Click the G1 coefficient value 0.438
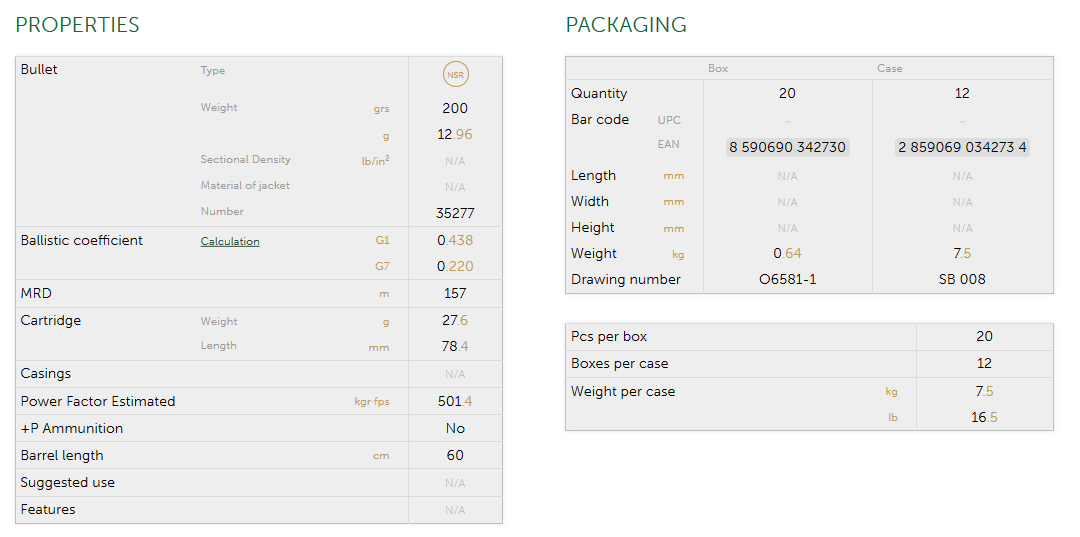Screen dimensions: 1080x537 click(x=455, y=240)
